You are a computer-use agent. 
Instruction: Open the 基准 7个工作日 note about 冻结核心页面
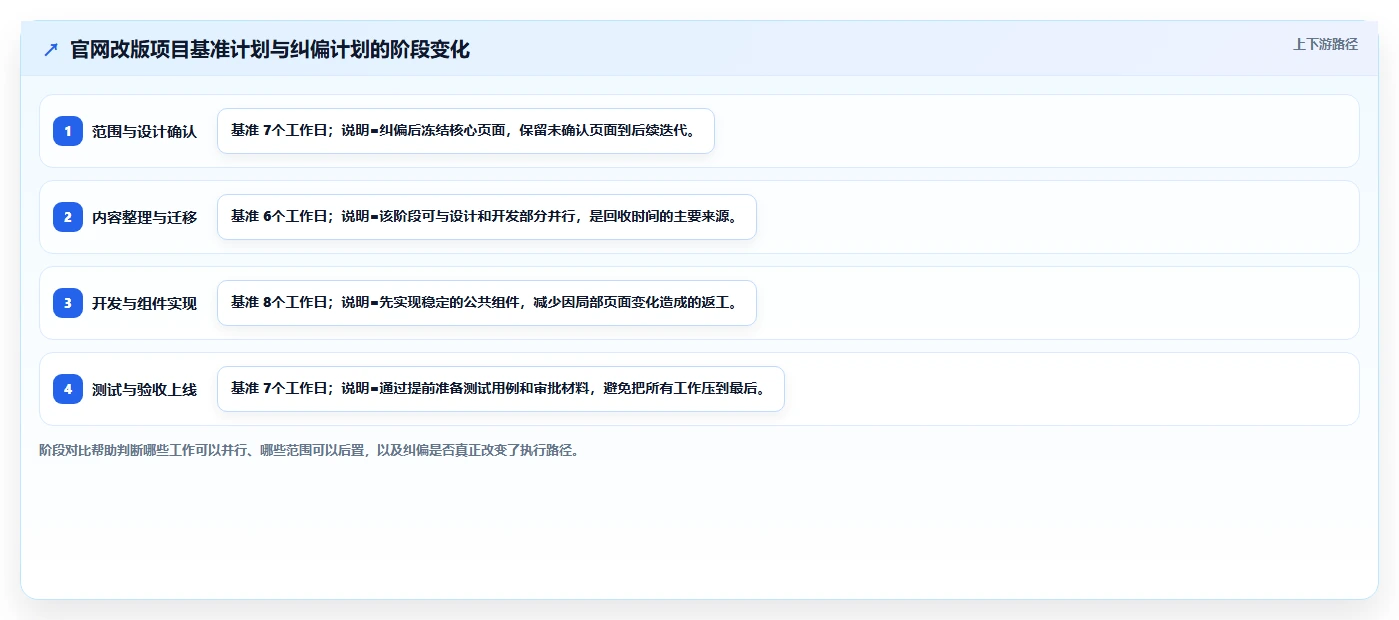click(x=466, y=131)
